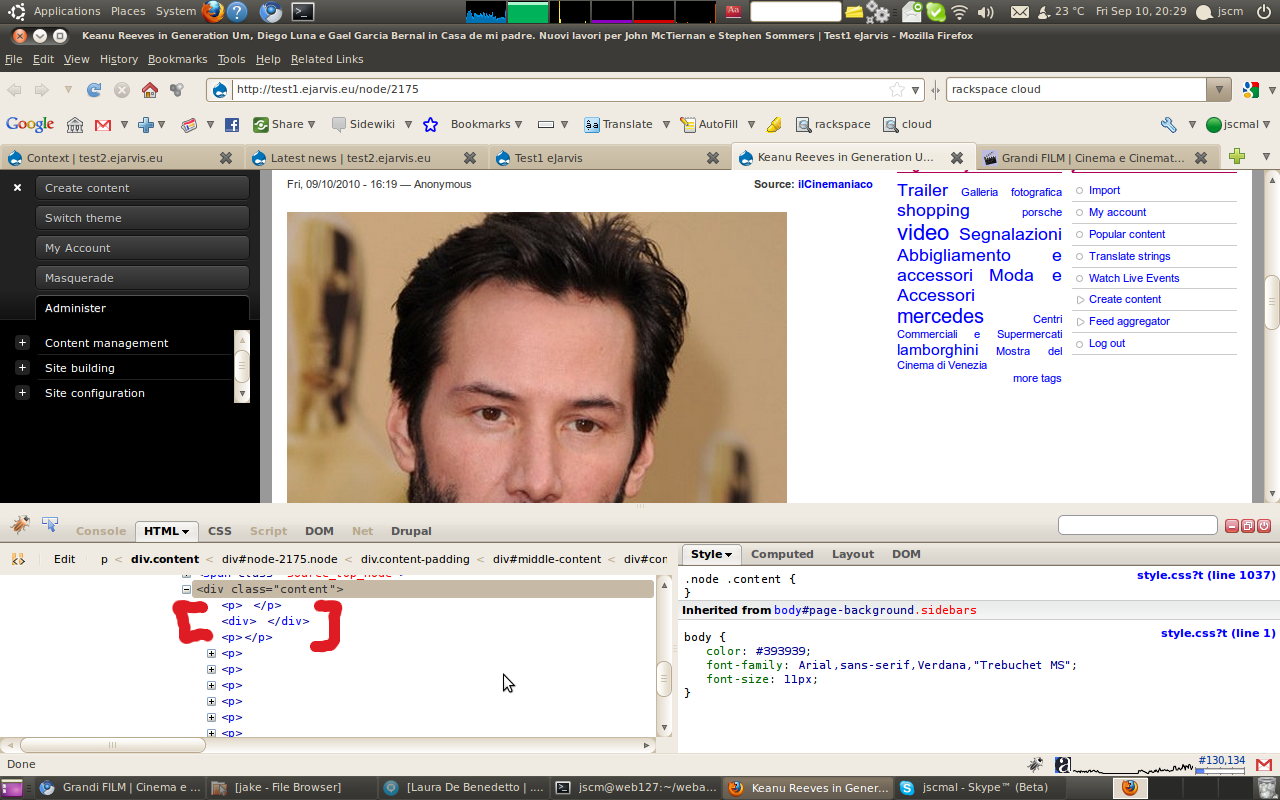Click the Google logo on the toolbar

30,125
